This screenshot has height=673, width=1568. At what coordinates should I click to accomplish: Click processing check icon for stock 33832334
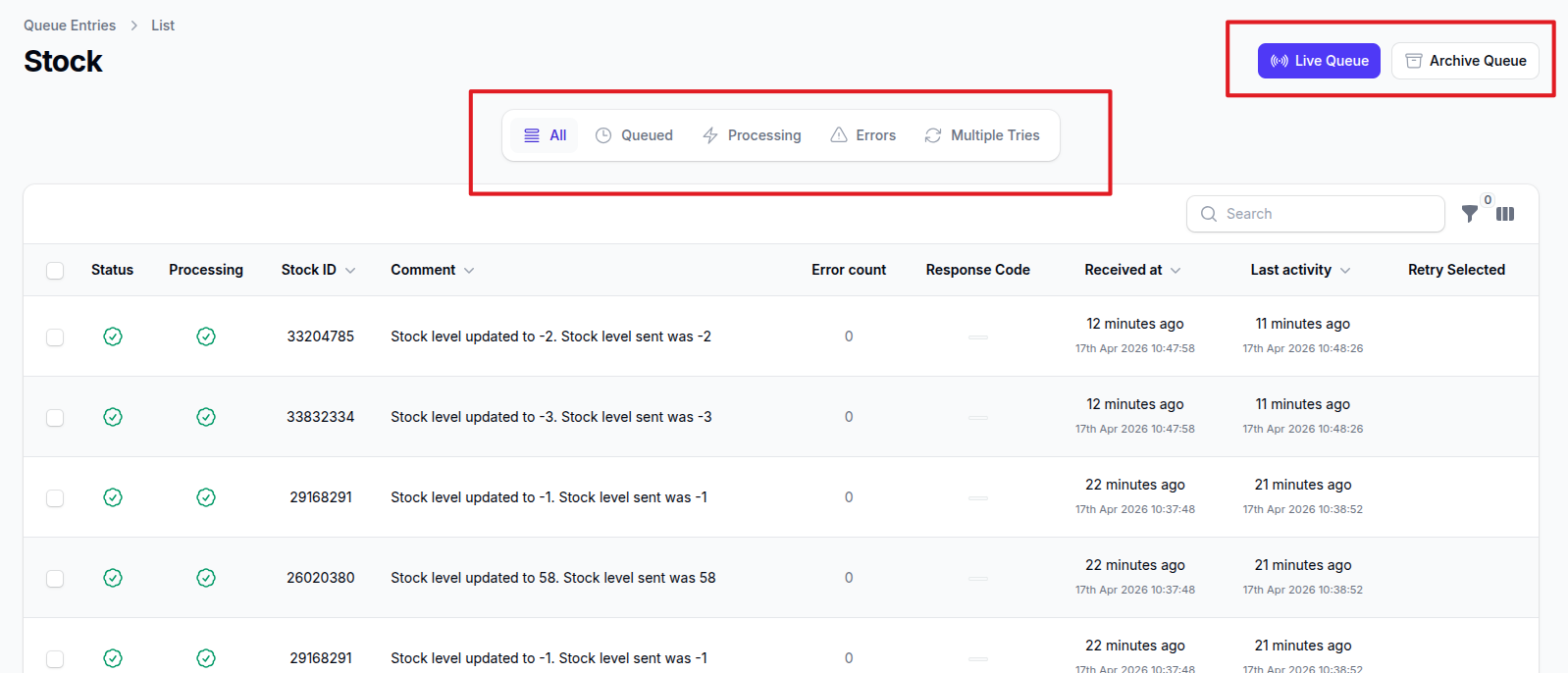click(206, 417)
